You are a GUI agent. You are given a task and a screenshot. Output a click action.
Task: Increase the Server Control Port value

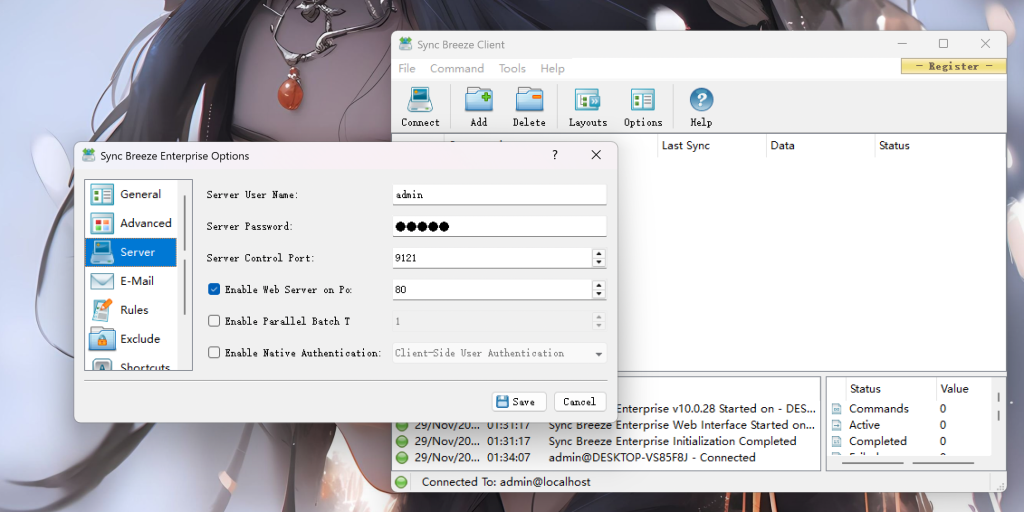(599, 253)
